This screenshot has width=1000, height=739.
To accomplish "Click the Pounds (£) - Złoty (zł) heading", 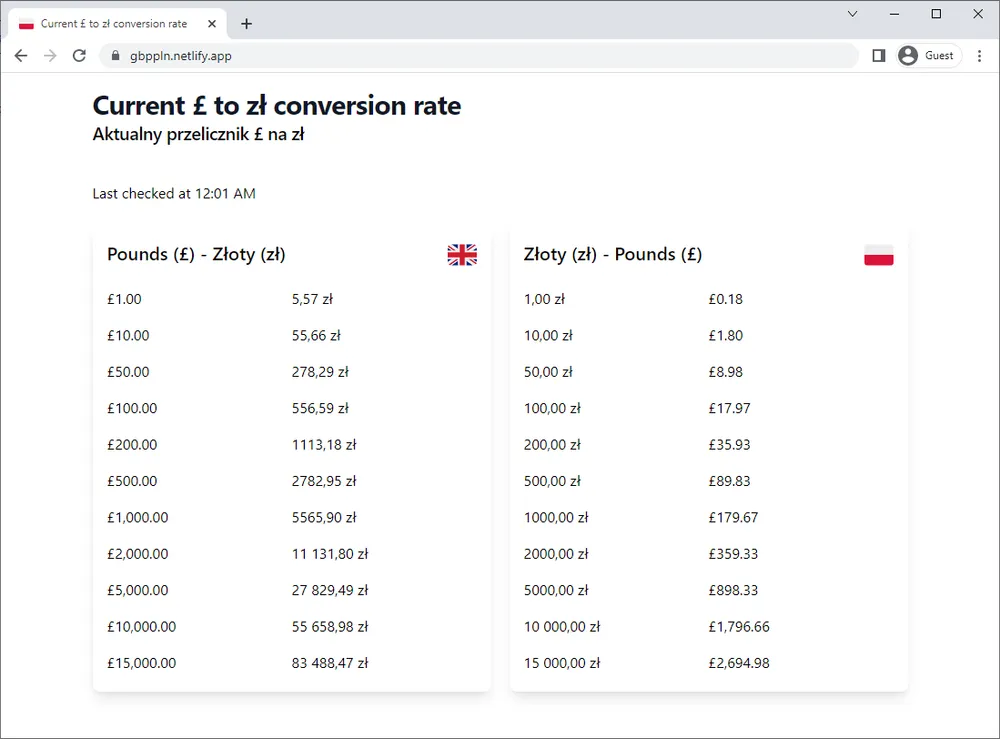I will tap(196, 255).
